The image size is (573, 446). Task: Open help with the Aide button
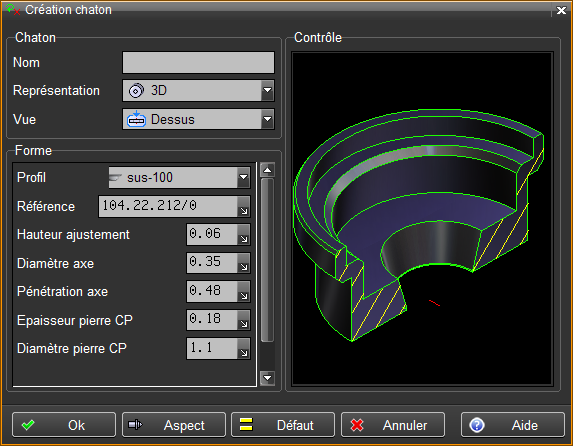pyautogui.click(x=513, y=425)
